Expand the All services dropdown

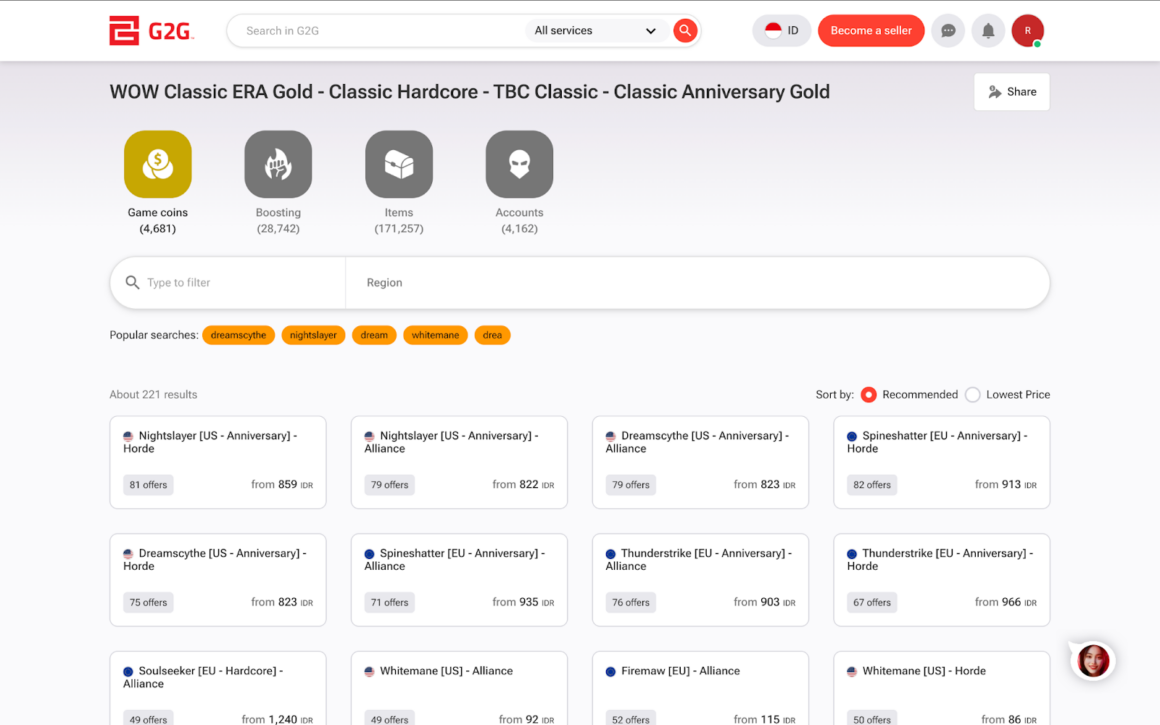[x=596, y=31]
